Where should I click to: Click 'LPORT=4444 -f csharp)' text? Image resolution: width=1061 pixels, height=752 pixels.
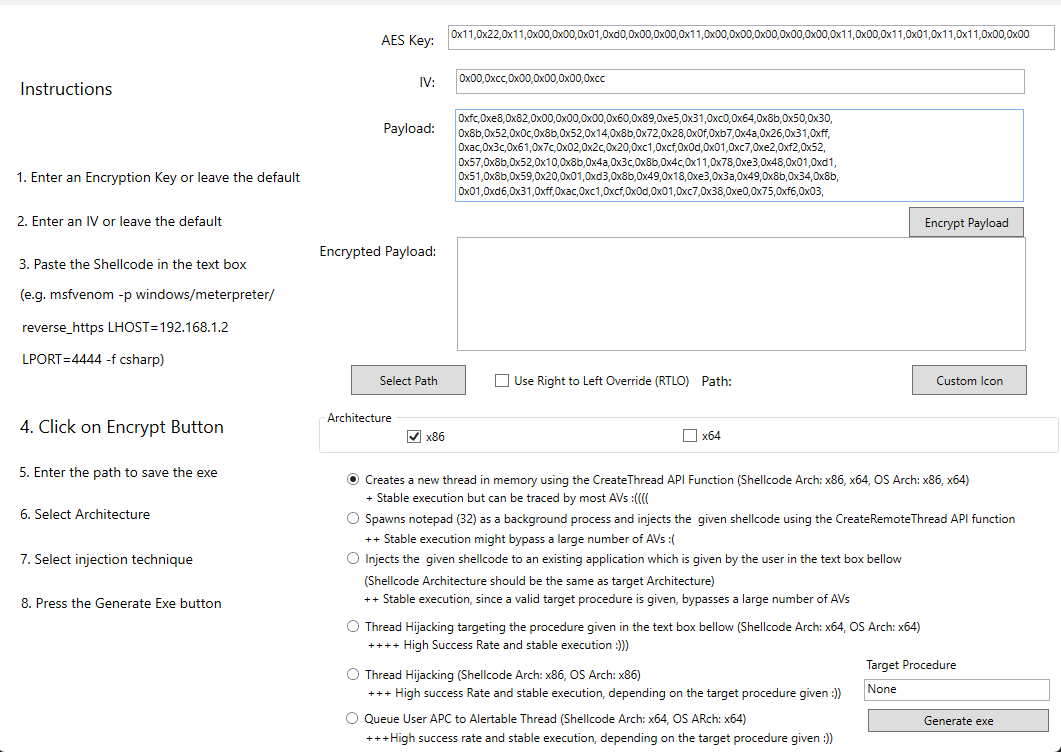tap(93, 359)
